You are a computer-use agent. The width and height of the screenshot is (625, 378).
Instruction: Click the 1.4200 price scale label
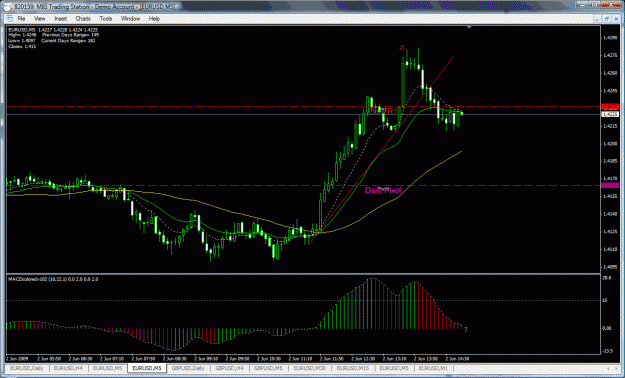click(x=610, y=144)
